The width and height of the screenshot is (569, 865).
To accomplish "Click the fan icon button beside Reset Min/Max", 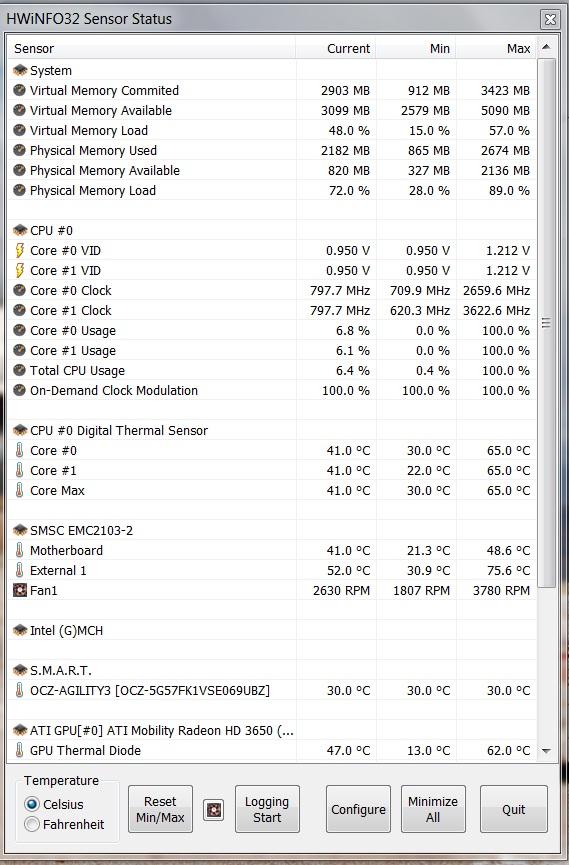I will click(214, 810).
